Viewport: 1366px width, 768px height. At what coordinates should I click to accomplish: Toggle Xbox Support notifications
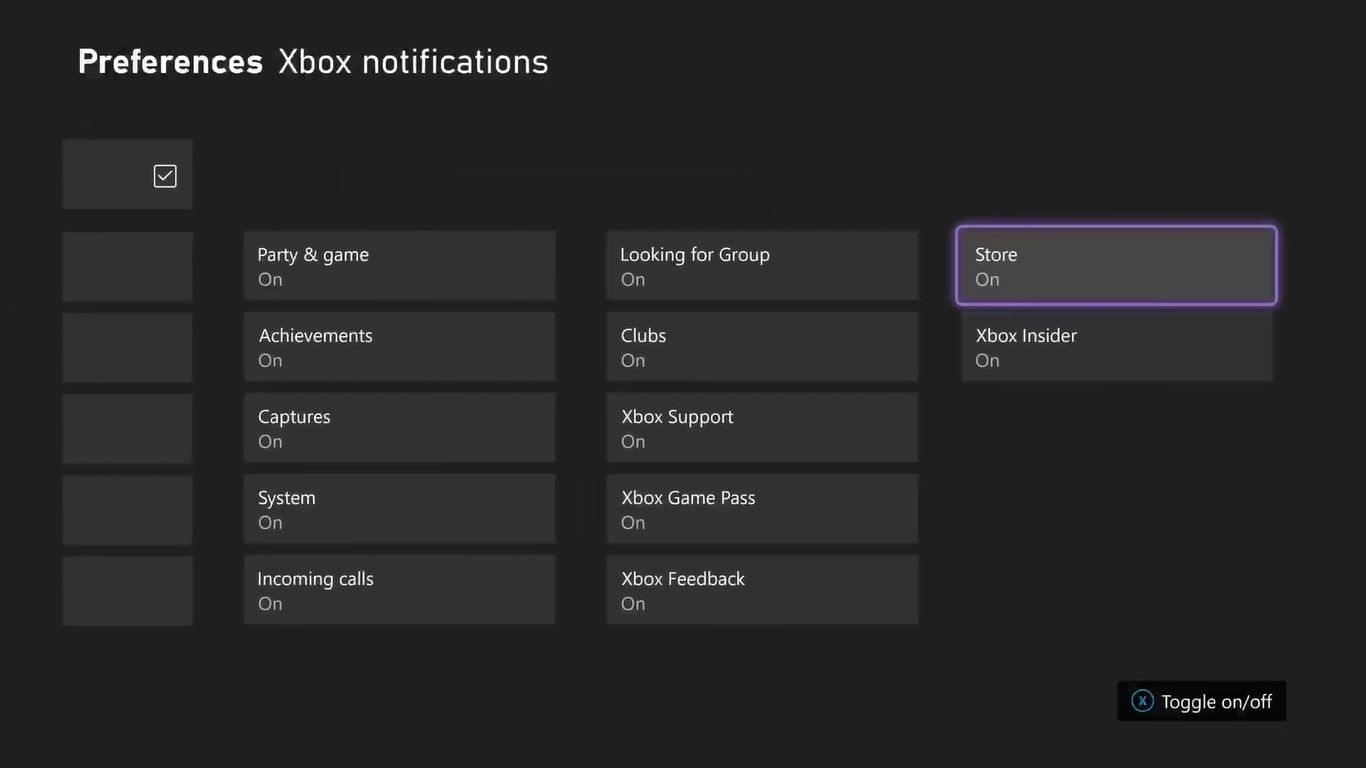tap(762, 428)
